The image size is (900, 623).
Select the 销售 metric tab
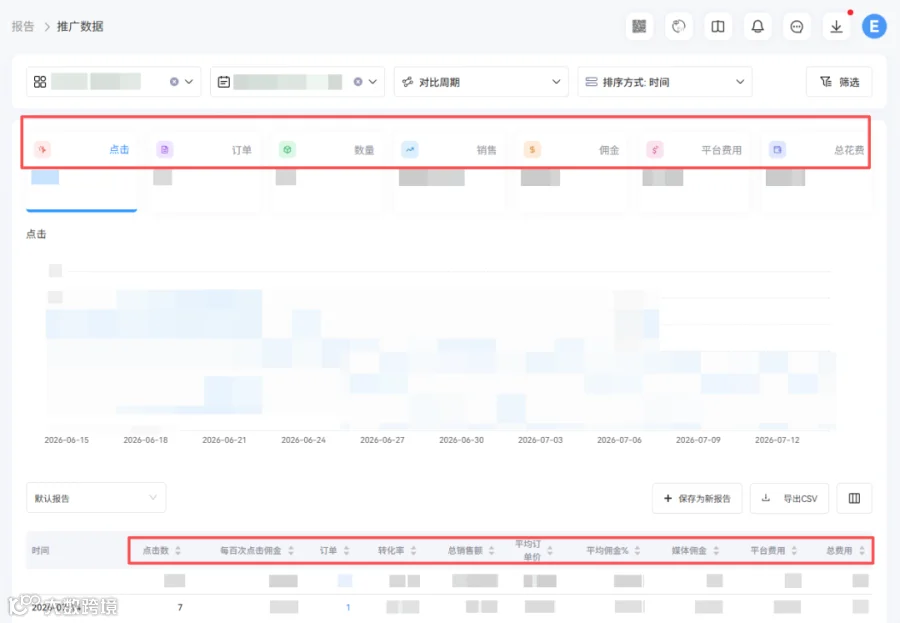click(450, 171)
